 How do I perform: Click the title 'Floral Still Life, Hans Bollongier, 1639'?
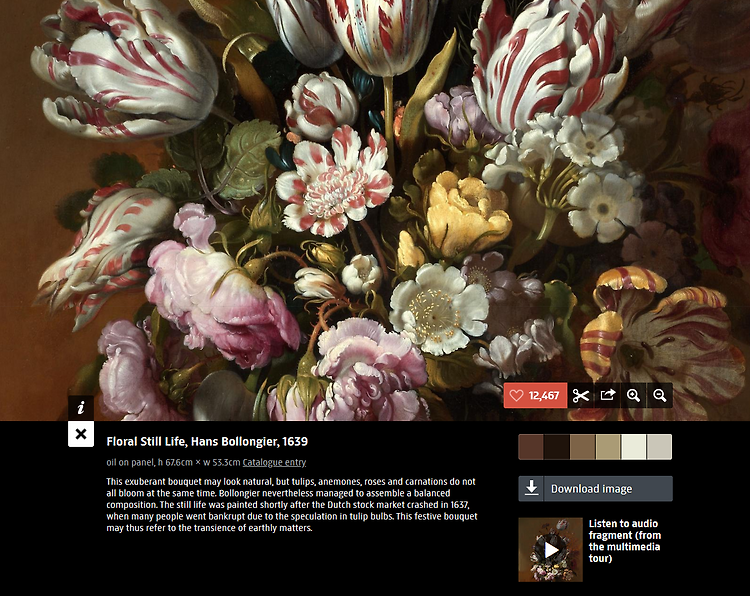[207, 441]
